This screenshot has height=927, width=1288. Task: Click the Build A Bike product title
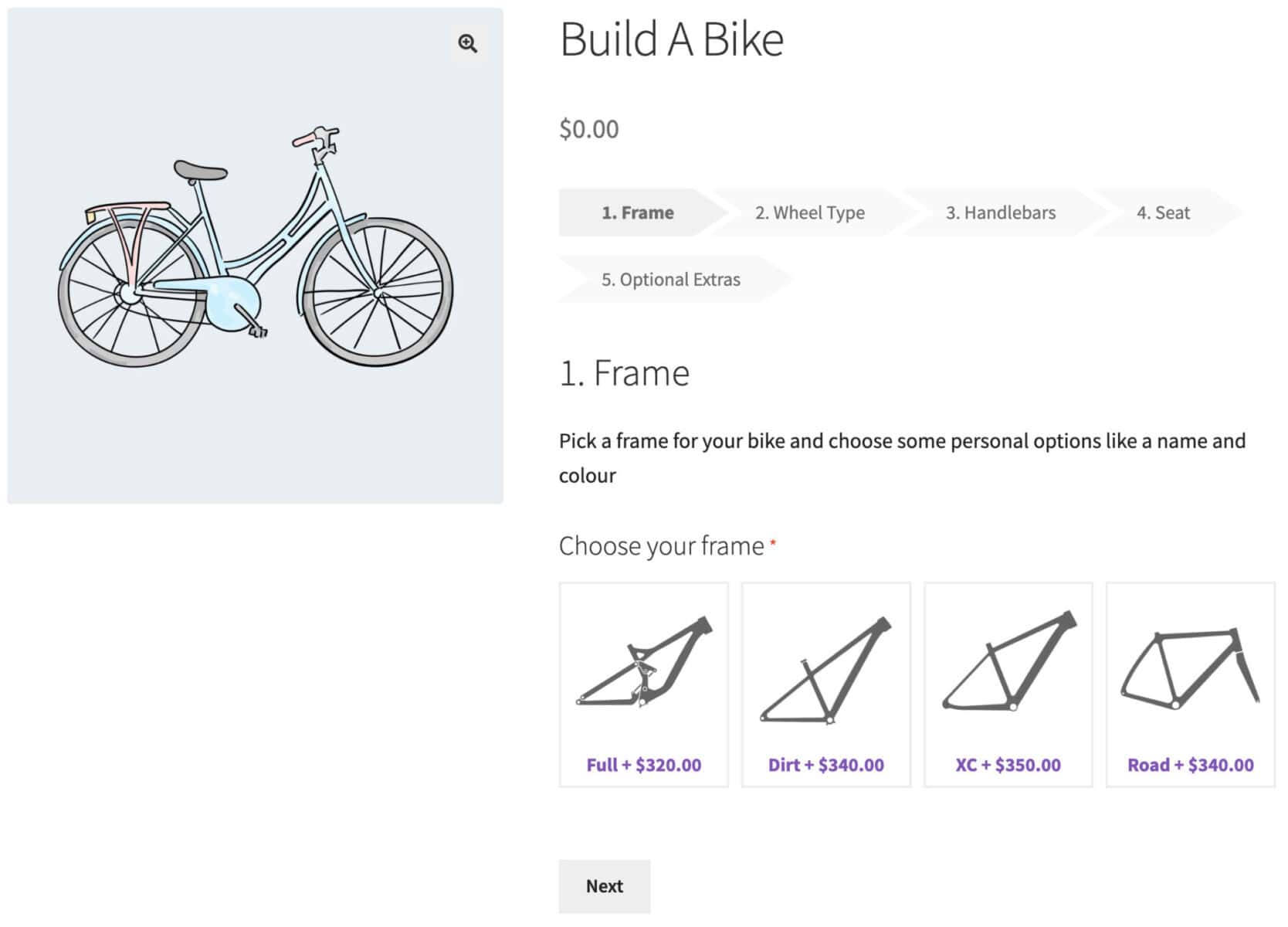(671, 39)
